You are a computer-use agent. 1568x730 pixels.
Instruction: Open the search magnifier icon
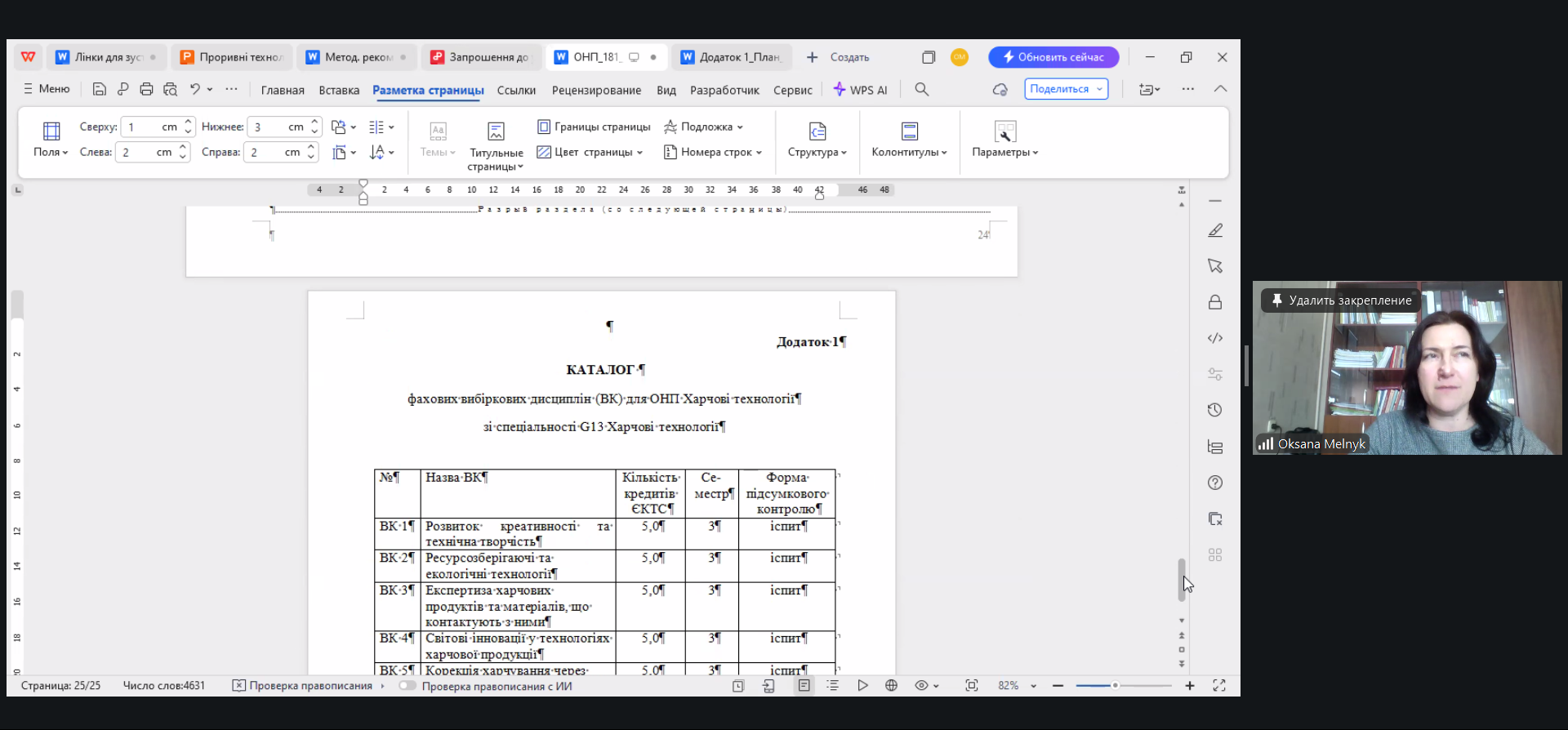coord(921,89)
